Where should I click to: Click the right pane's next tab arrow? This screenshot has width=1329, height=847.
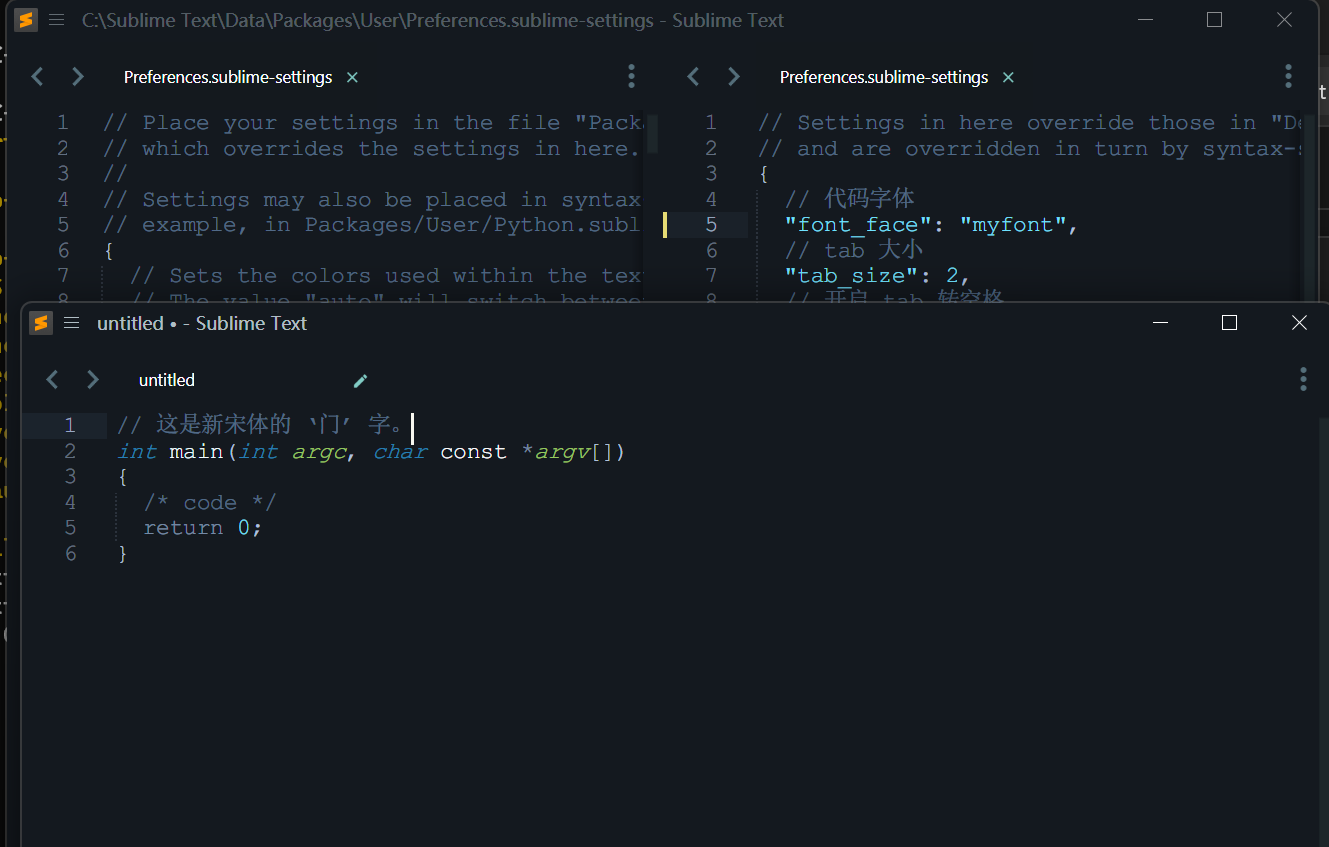(733, 76)
